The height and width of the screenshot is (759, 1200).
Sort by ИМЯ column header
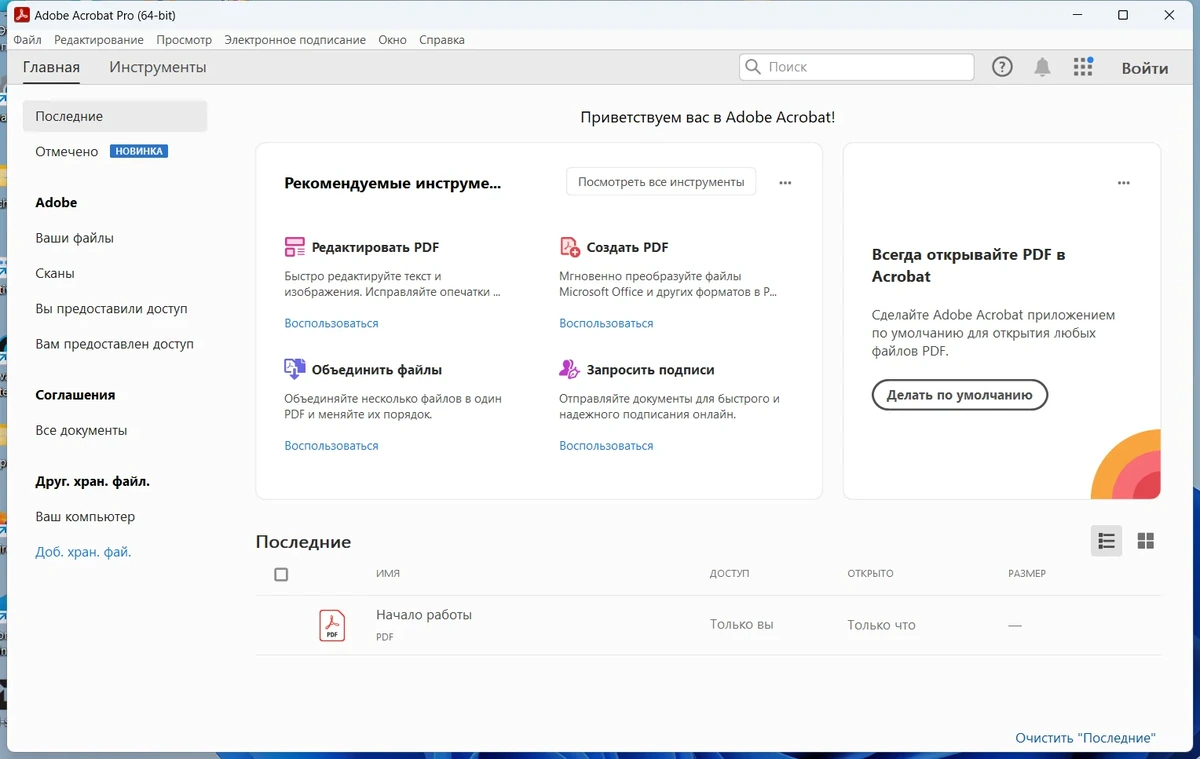point(388,574)
